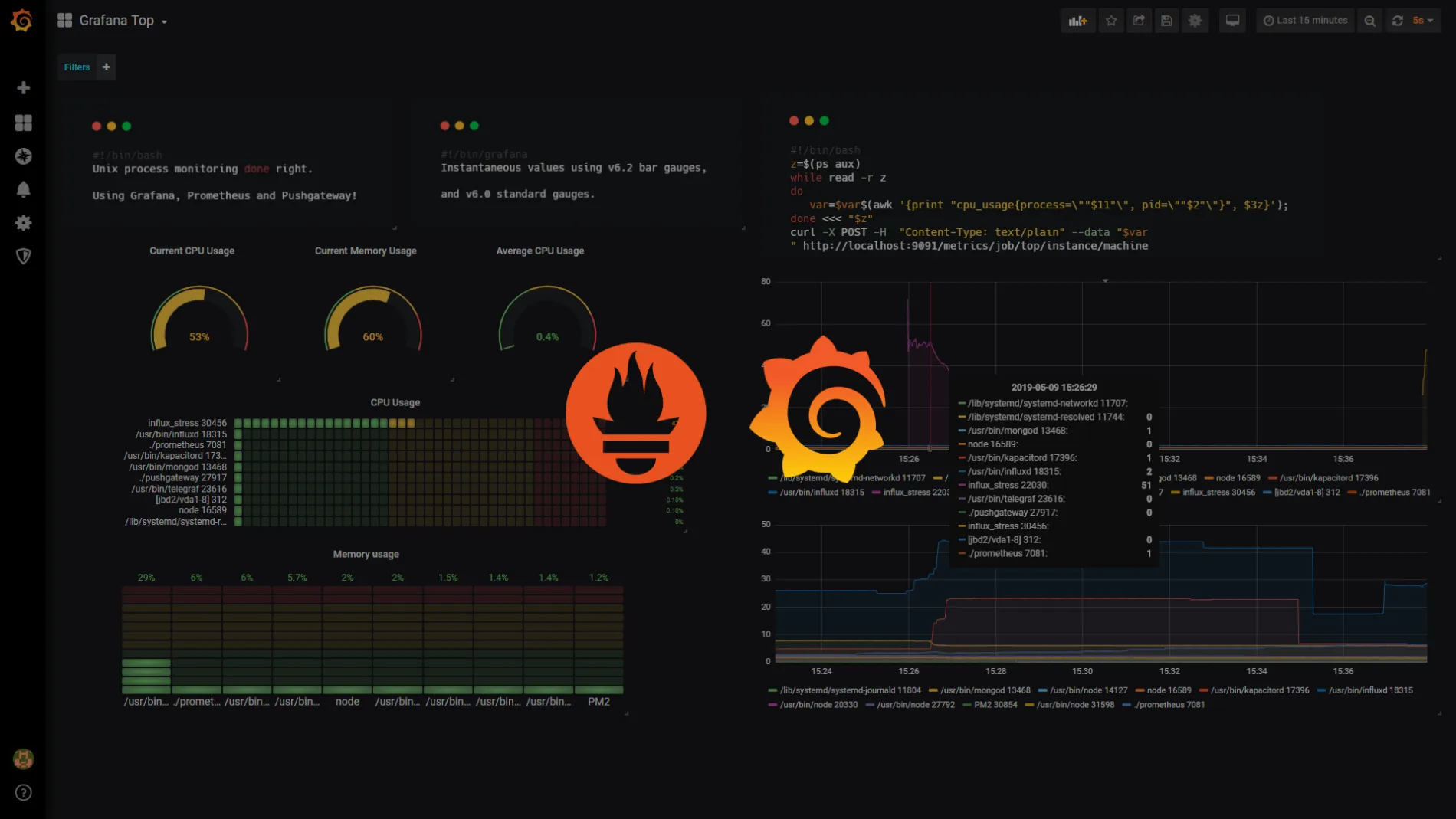
Task: Click the 29% memory usage column bar
Action: [x=146, y=640]
